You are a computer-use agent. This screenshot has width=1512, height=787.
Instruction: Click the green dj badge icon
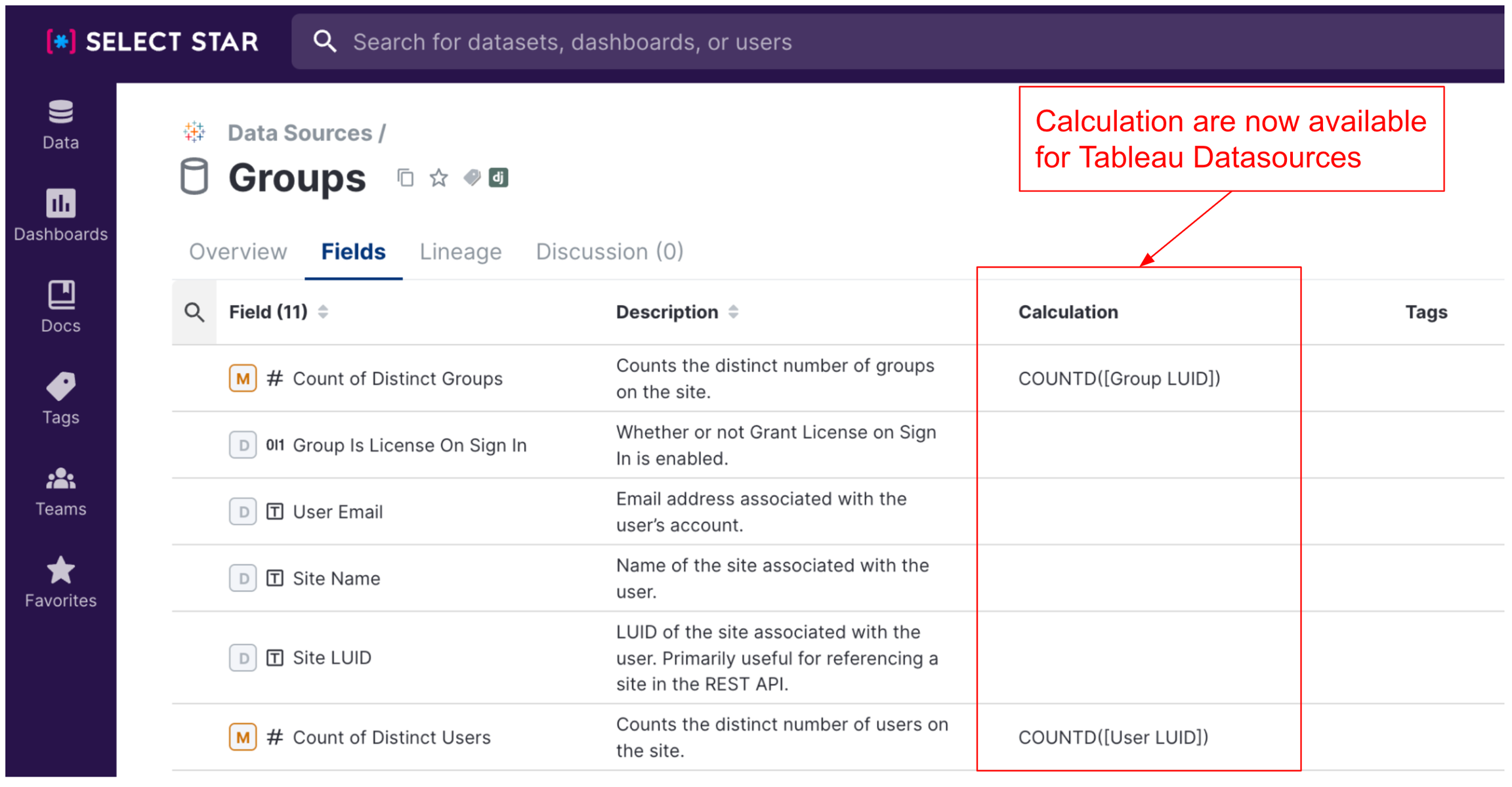pyautogui.click(x=499, y=178)
